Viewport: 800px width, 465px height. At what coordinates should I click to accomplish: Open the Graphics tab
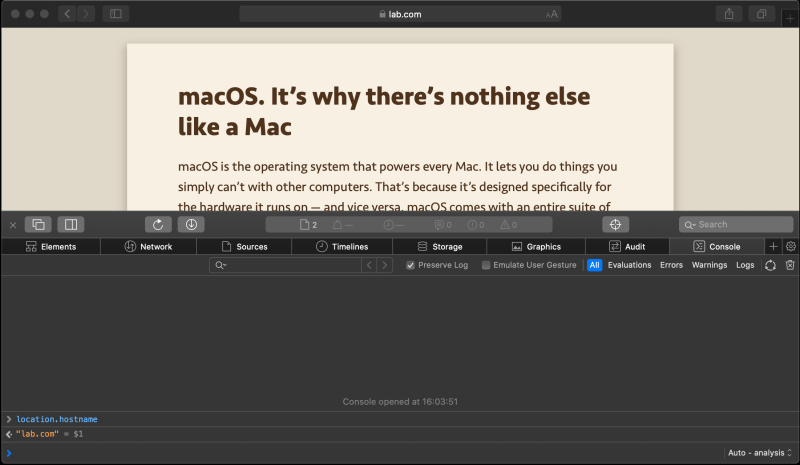point(536,247)
